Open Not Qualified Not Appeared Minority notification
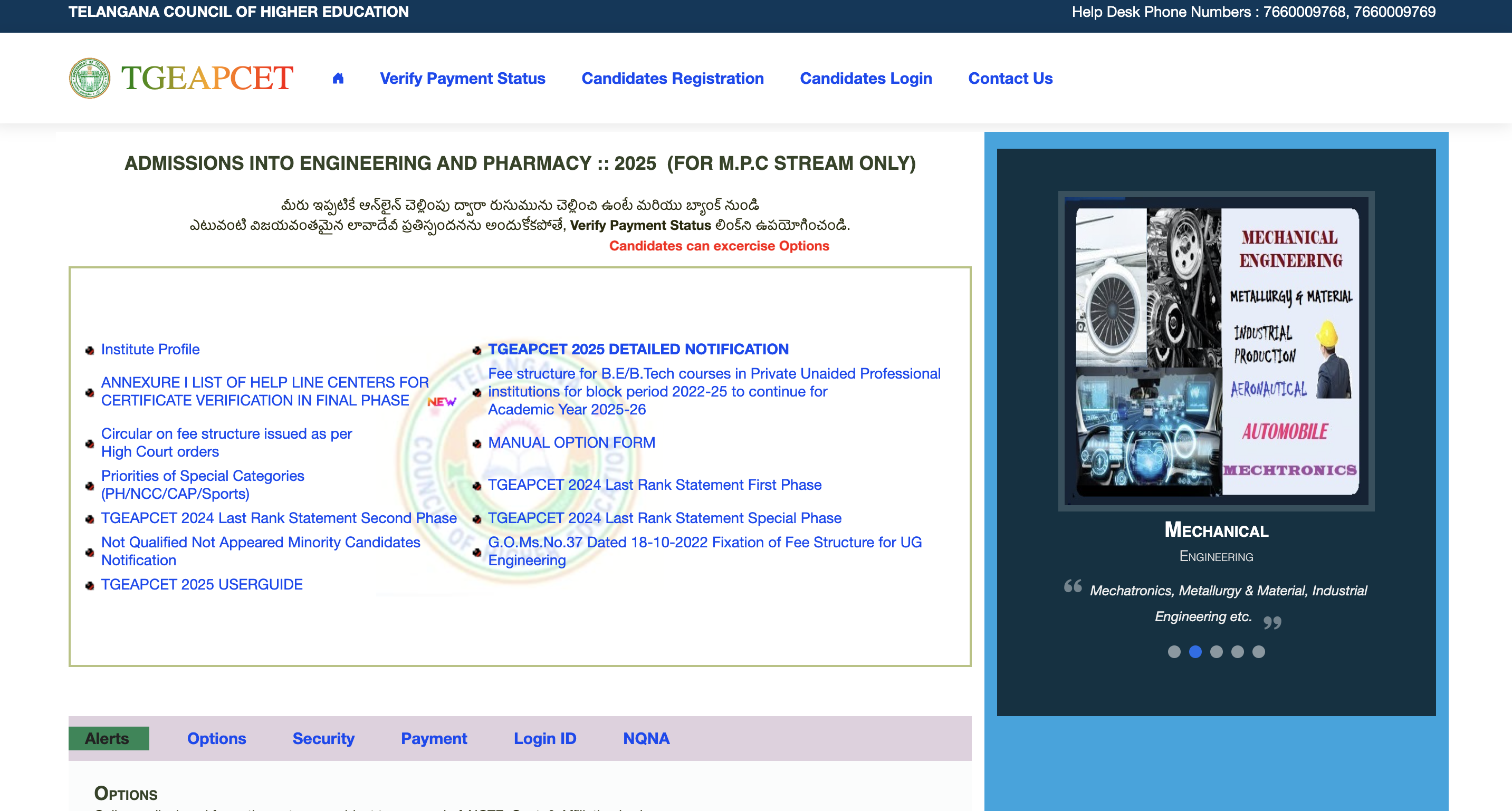The width and height of the screenshot is (1512, 811). tap(261, 551)
